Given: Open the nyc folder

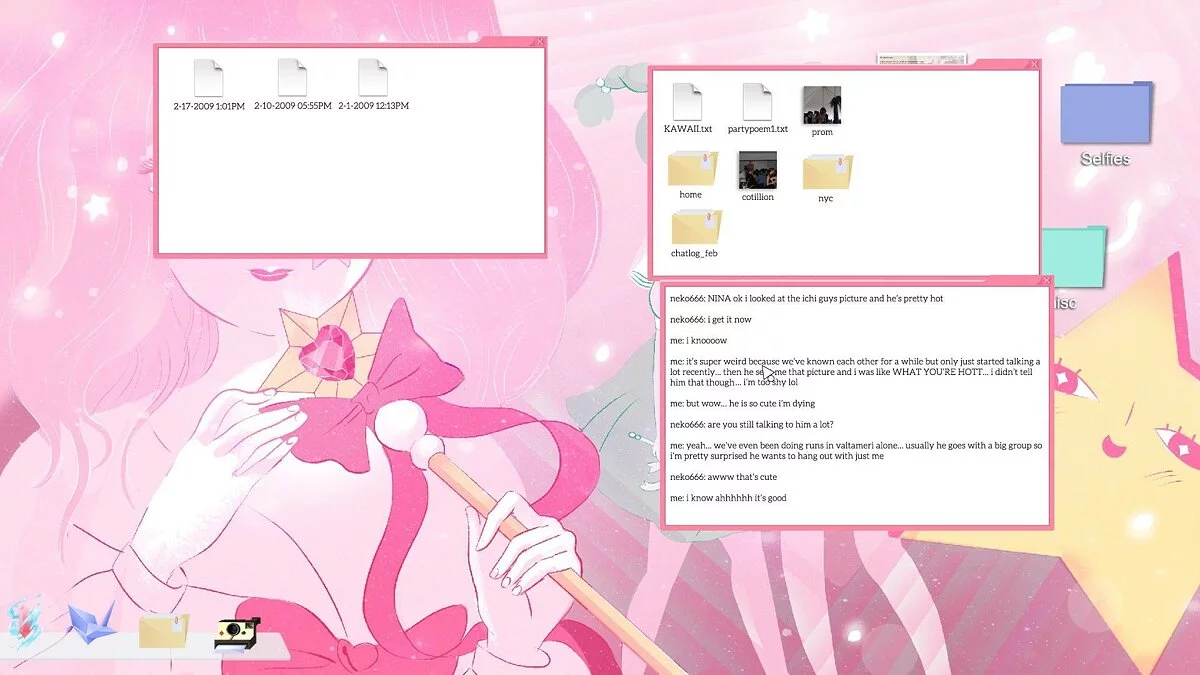Looking at the screenshot, I should pyautogui.click(x=826, y=178).
